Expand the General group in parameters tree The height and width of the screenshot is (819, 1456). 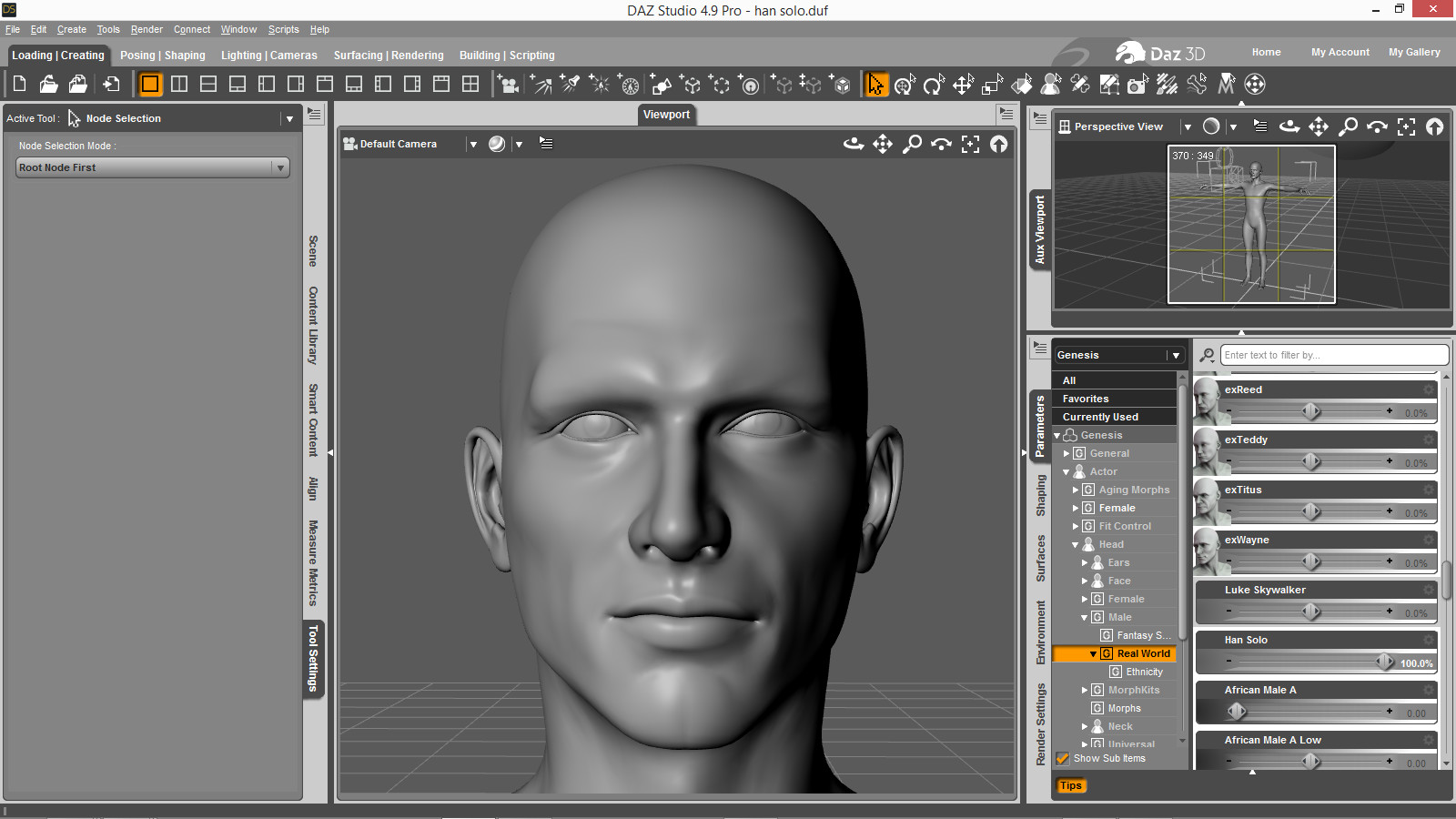click(x=1067, y=453)
